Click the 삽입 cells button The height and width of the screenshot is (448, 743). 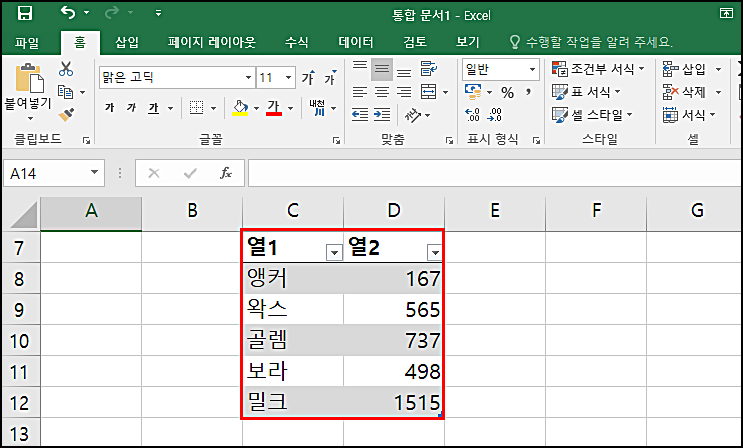684,69
